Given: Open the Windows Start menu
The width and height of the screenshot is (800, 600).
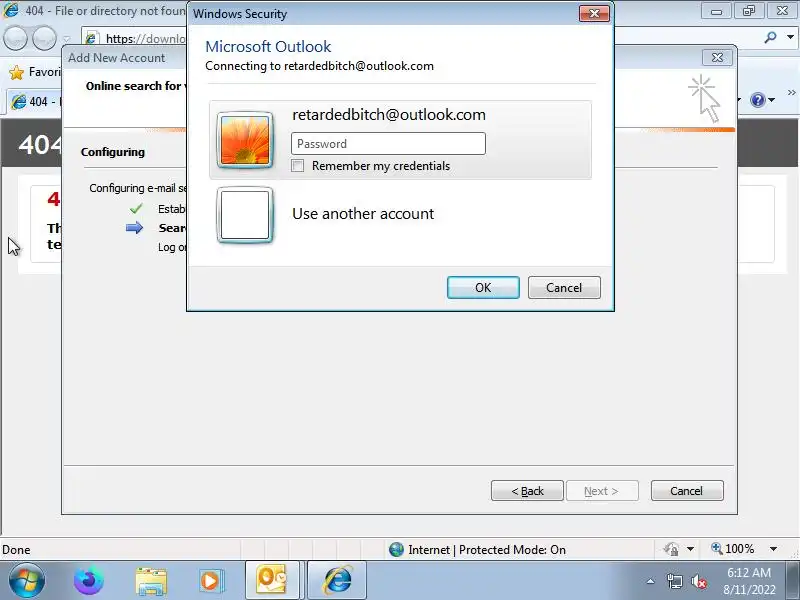Looking at the screenshot, I should tap(26, 581).
